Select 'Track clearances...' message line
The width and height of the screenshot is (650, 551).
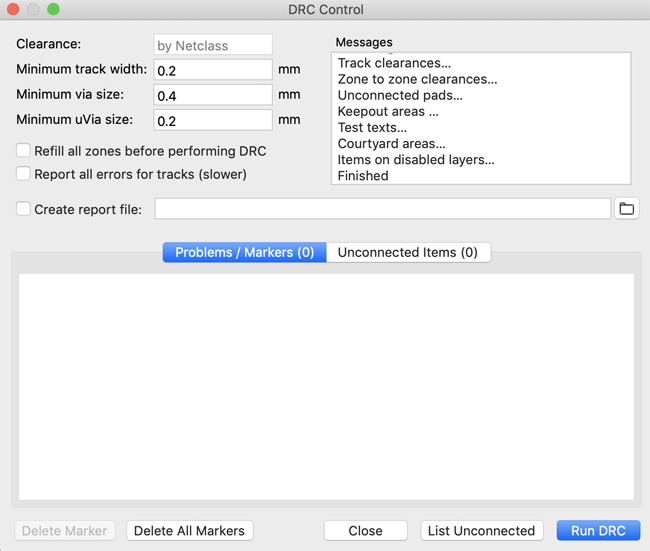[394, 63]
